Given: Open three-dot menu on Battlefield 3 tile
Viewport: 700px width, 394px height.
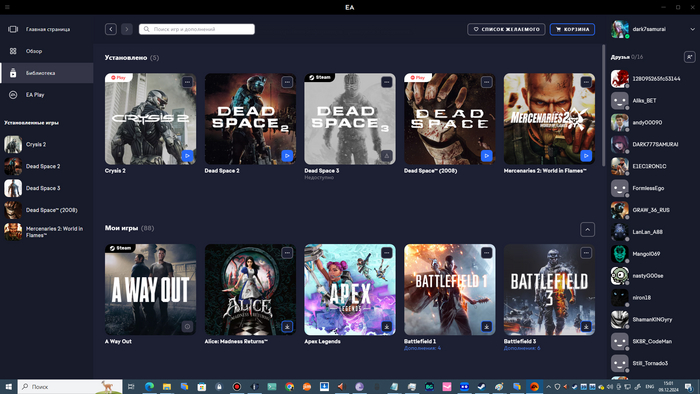Looking at the screenshot, I should (x=586, y=253).
